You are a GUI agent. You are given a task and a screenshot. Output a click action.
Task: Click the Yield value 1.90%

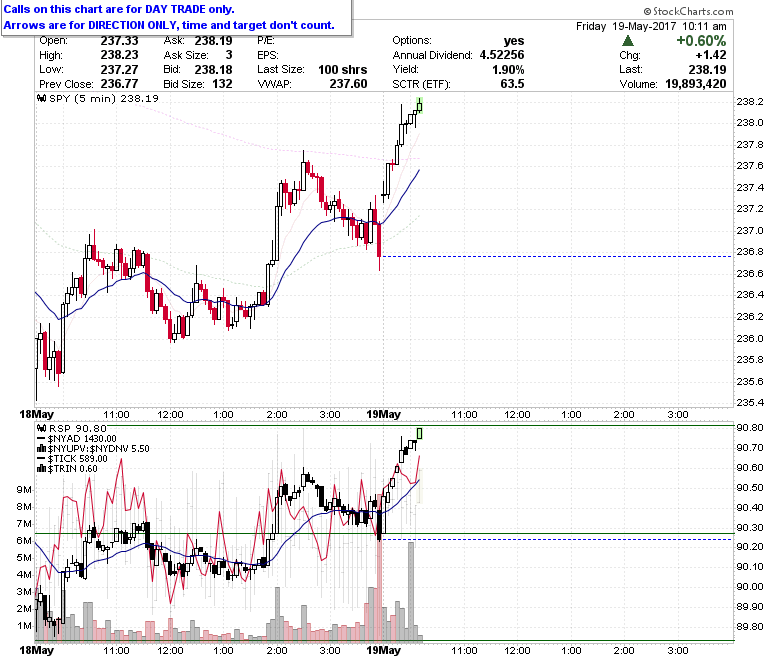tap(508, 70)
